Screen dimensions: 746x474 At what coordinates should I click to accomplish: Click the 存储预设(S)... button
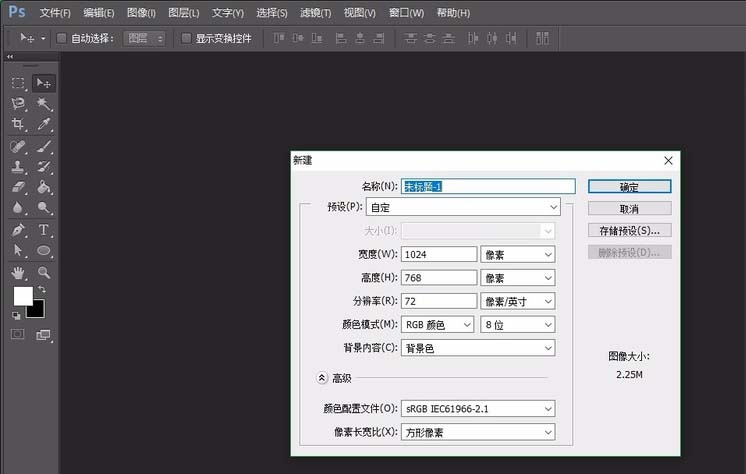pyautogui.click(x=629, y=230)
